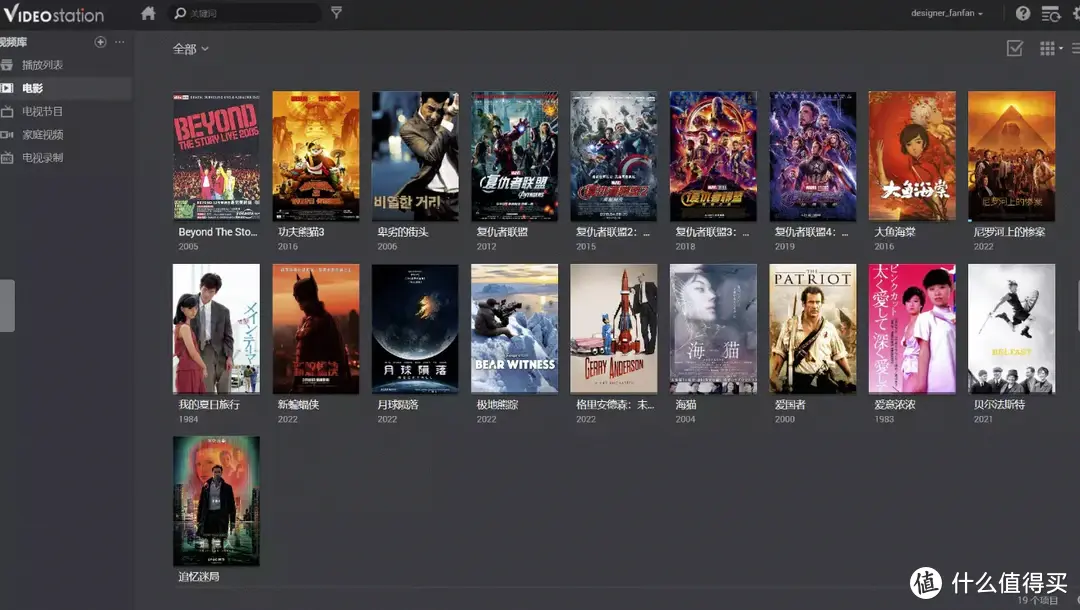Open the help question mark icon
This screenshot has width=1080, height=610.
pyautogui.click(x=1023, y=13)
